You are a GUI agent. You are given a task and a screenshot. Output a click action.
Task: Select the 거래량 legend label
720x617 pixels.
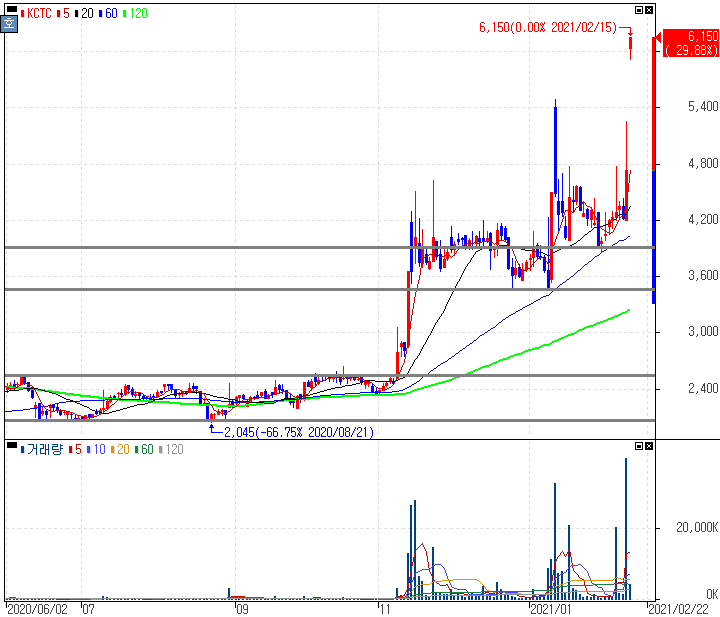tap(42, 449)
